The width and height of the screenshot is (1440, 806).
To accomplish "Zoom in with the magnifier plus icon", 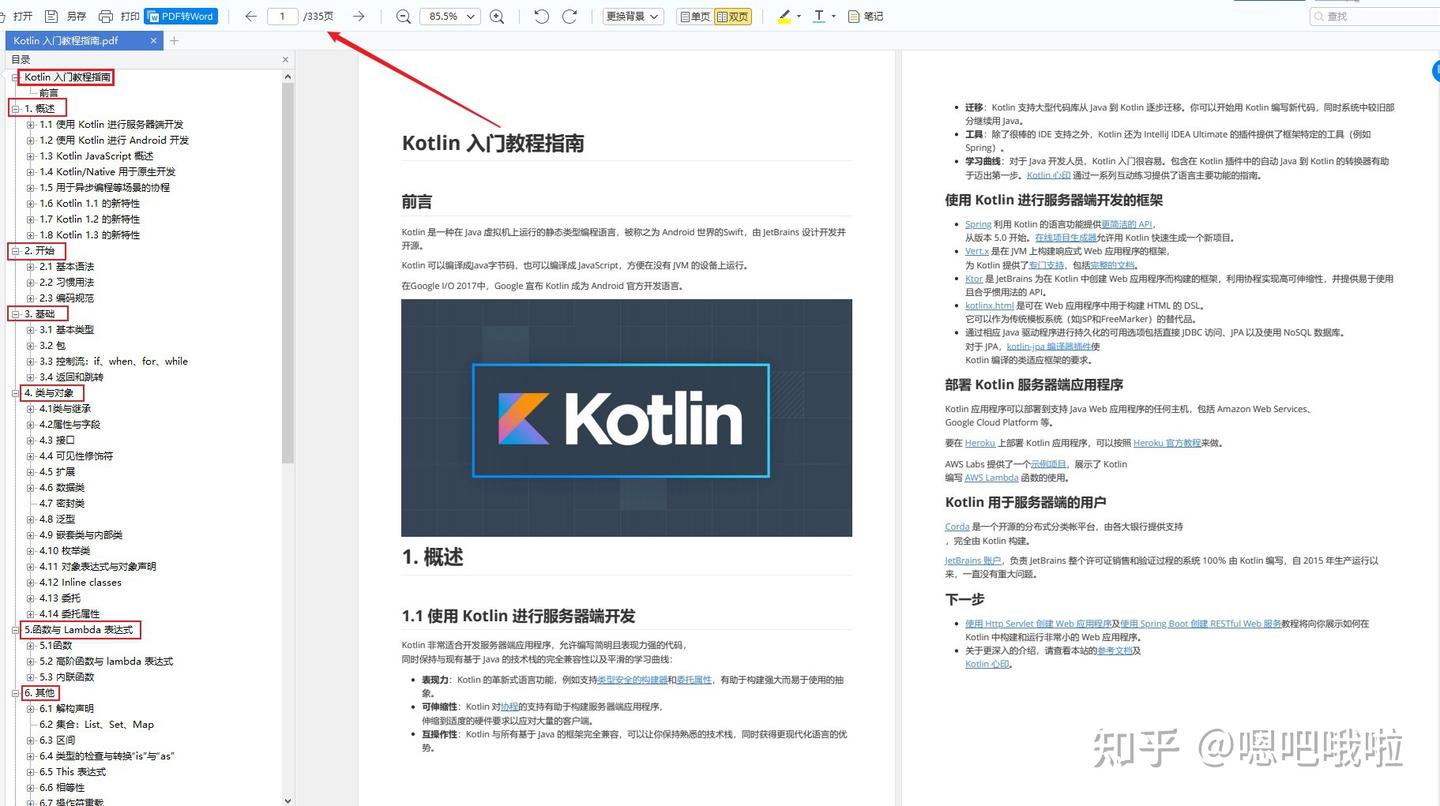I will pyautogui.click(x=496, y=16).
